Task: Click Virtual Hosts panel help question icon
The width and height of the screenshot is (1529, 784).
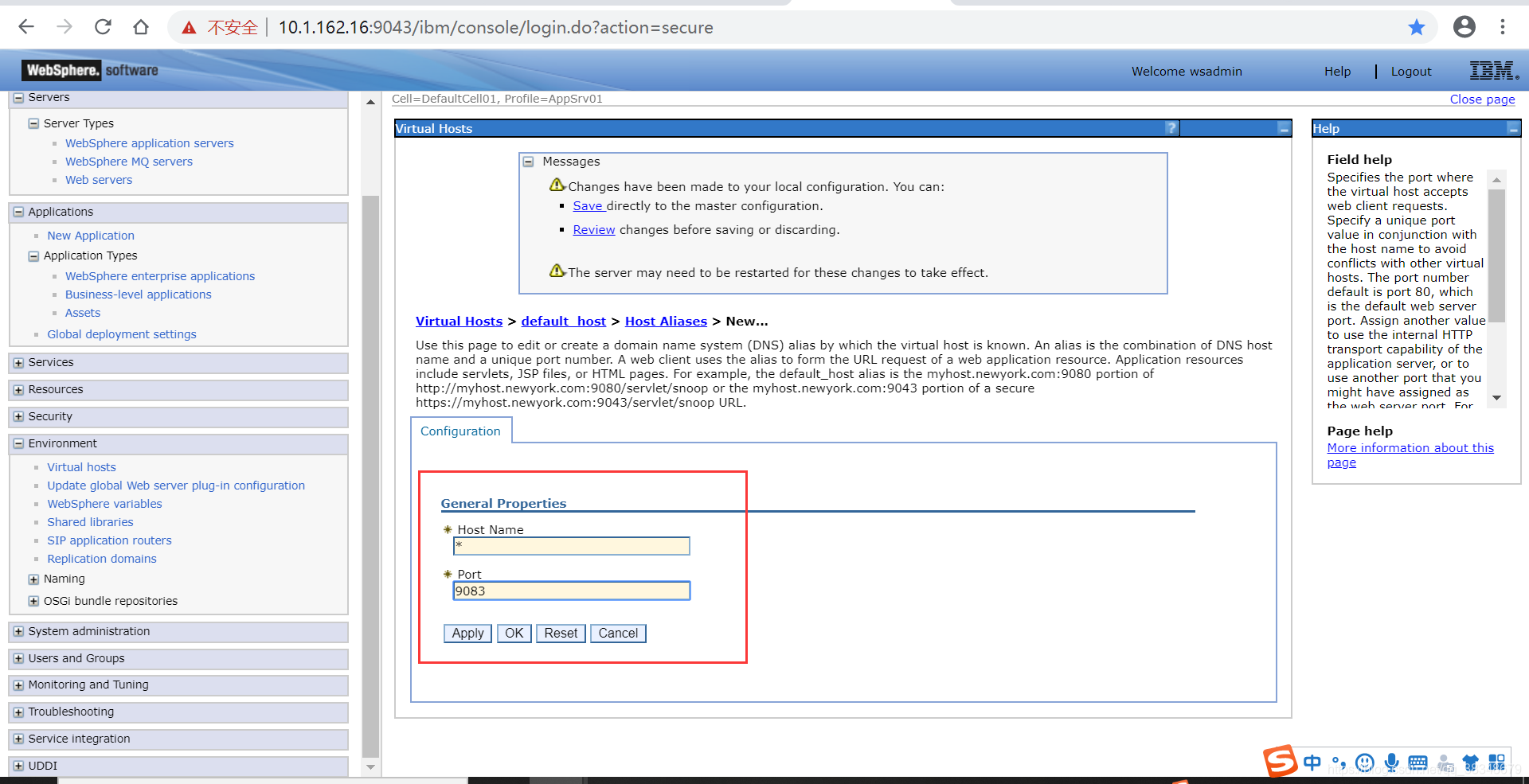Action: (x=1171, y=128)
